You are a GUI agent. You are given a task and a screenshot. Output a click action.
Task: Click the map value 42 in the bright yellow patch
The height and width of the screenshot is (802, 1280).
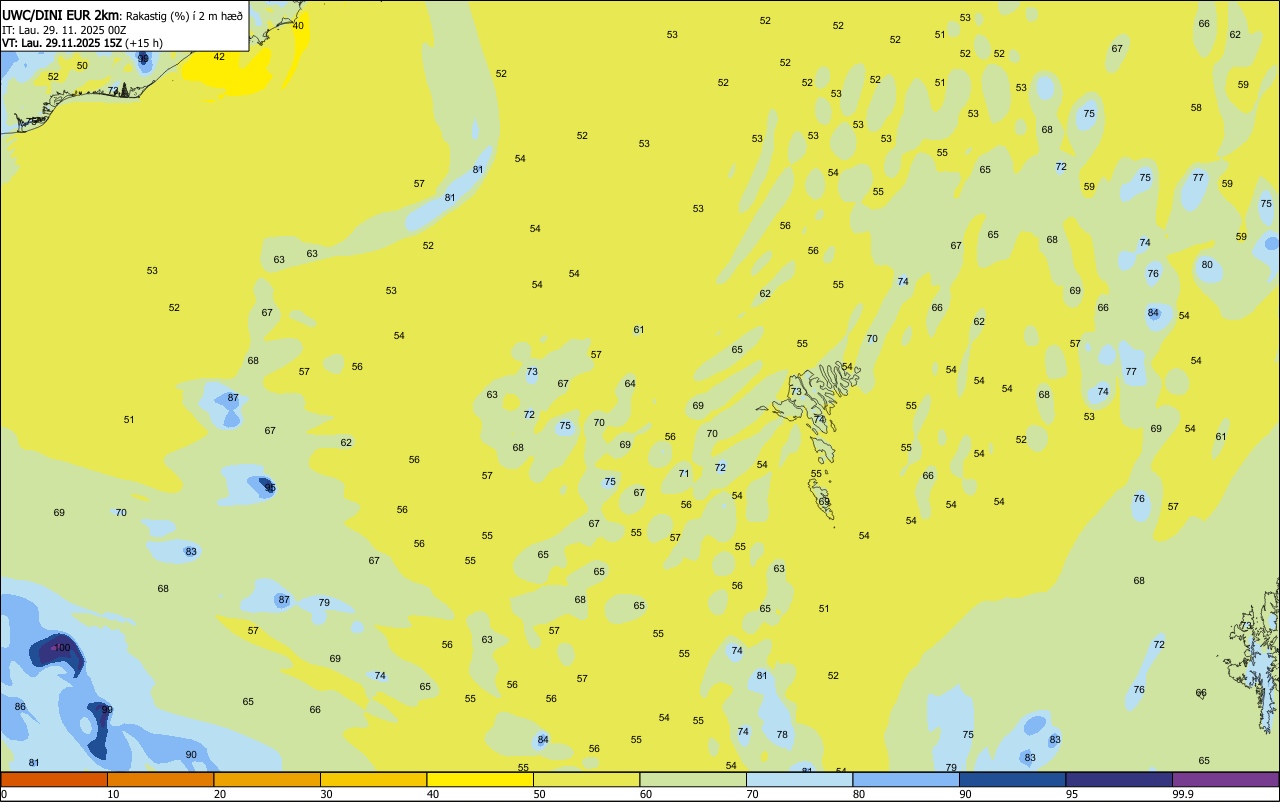[219, 57]
